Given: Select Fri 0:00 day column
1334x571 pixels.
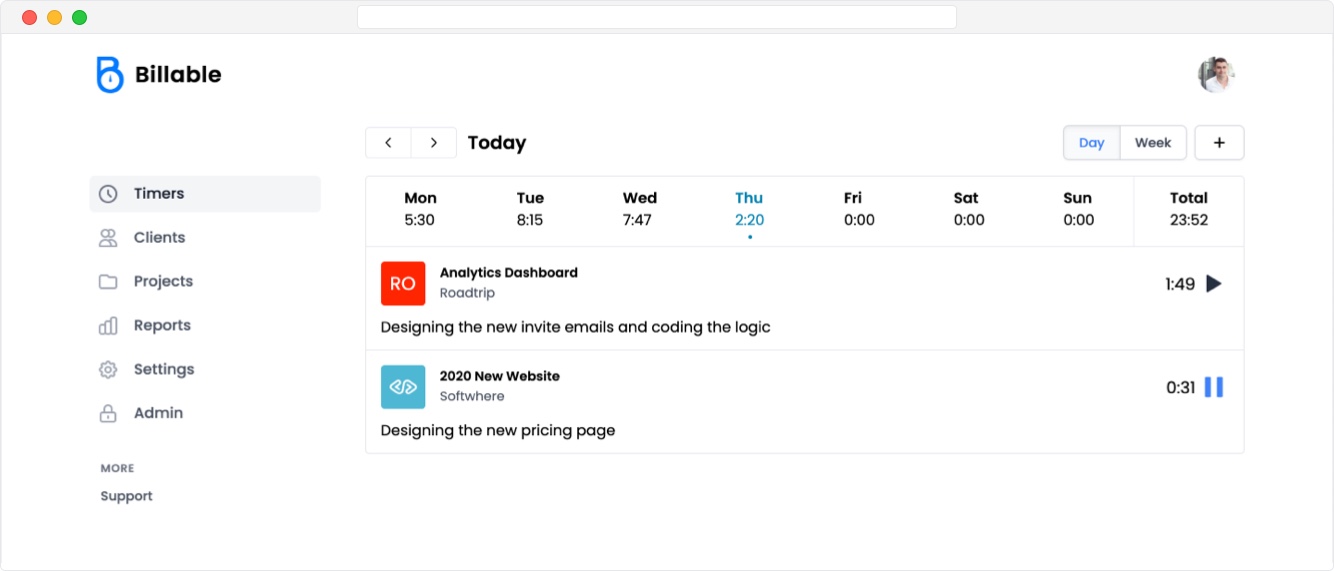Looking at the screenshot, I should pyautogui.click(x=859, y=209).
